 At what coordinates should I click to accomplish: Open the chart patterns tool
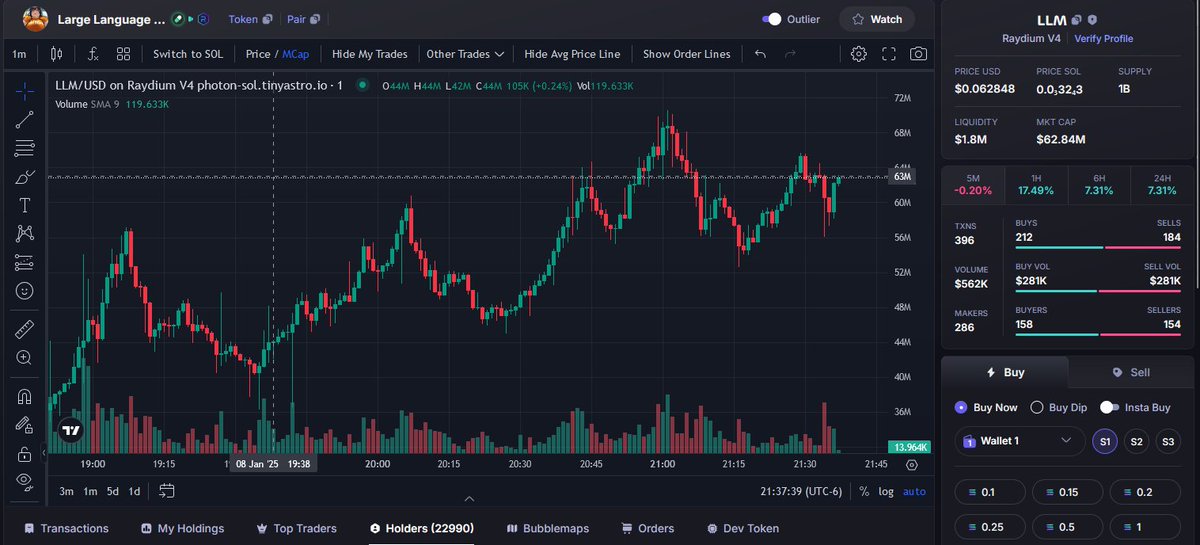(x=25, y=234)
